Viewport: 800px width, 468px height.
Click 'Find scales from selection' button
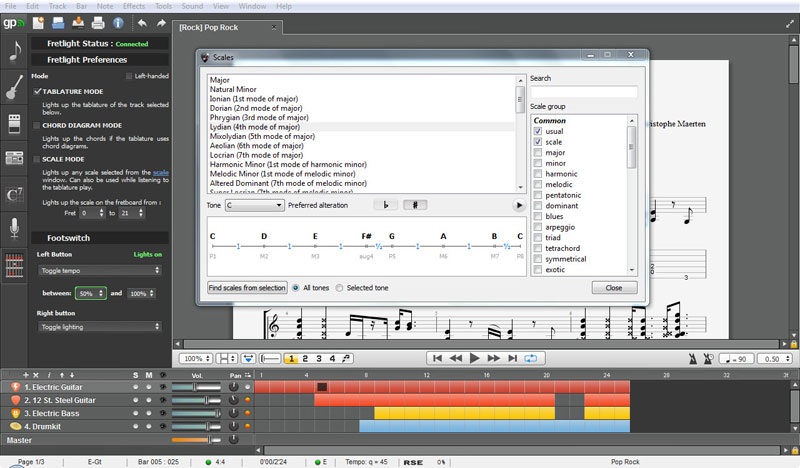tap(247, 288)
